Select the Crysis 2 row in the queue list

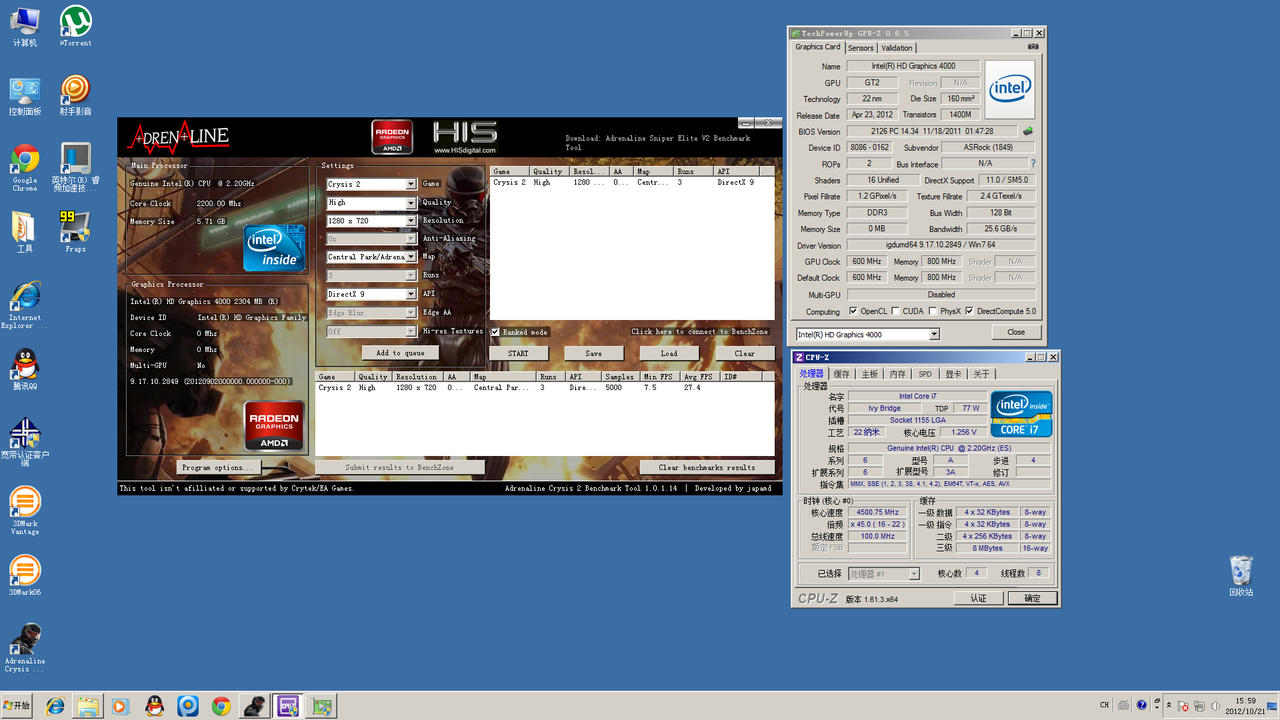pyautogui.click(x=632, y=183)
